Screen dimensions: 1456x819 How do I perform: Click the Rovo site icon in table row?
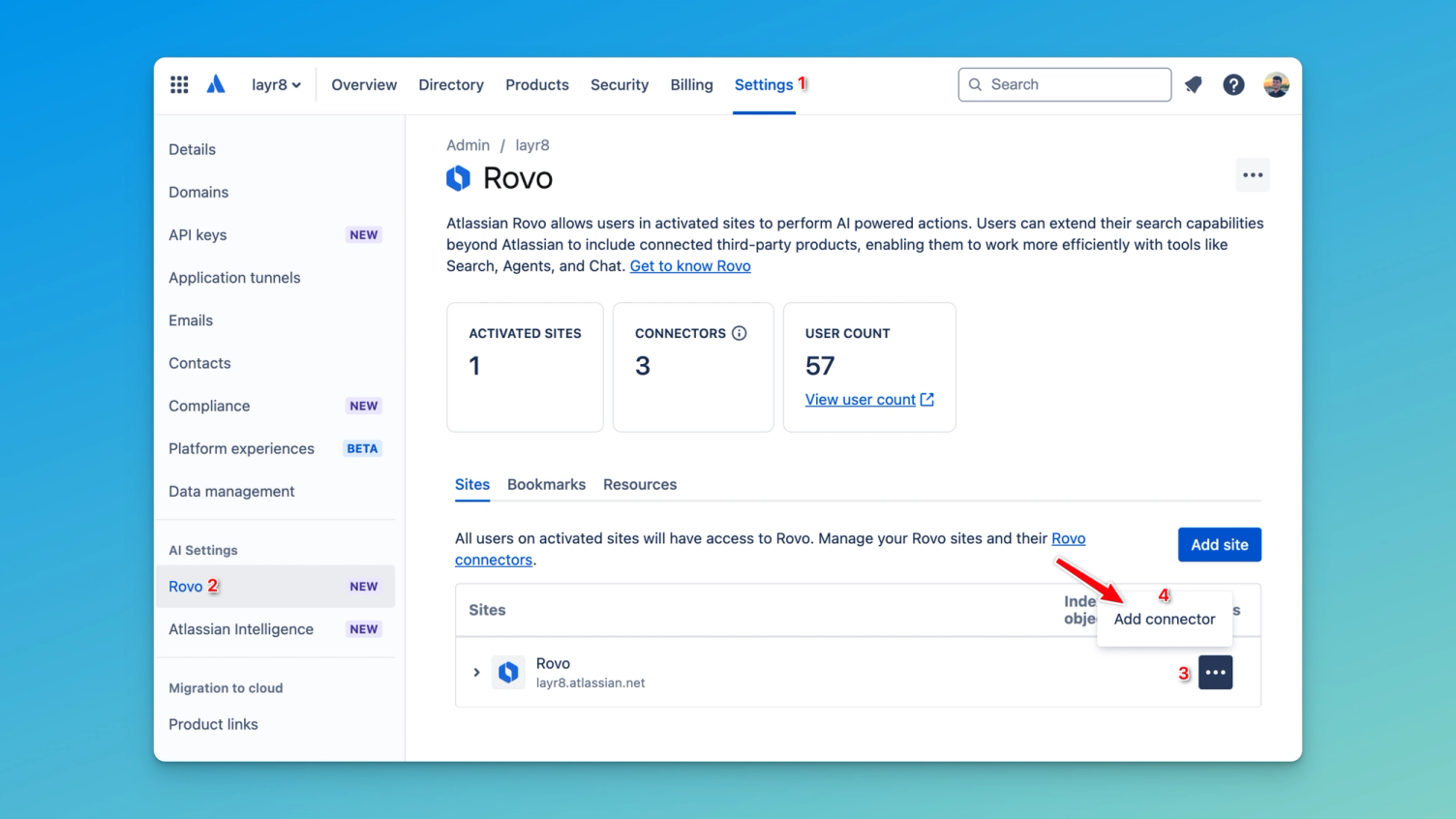508,672
